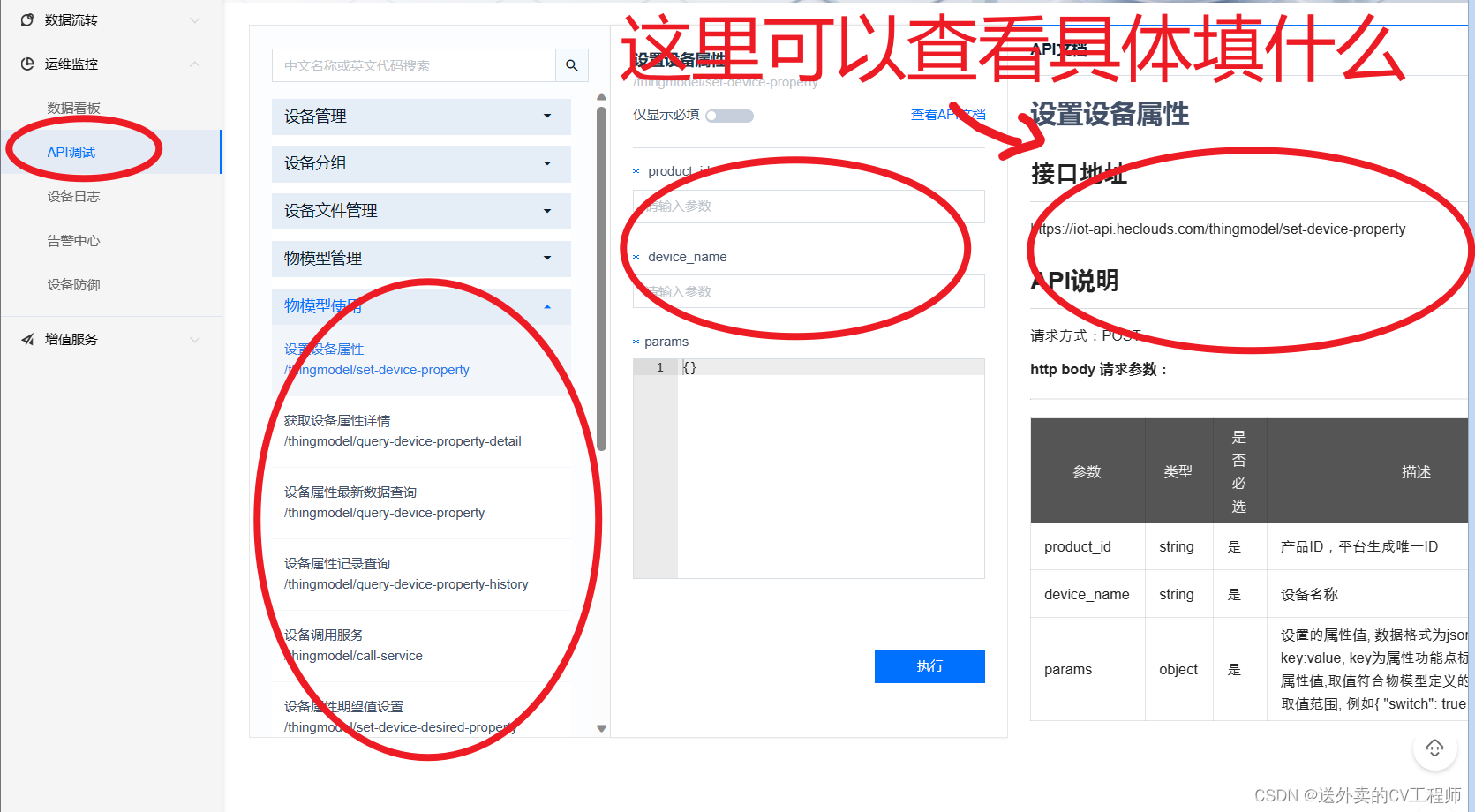The width and height of the screenshot is (1475, 812).
Task: Click the 增值服务 paper-plane icon
Action: coord(27,339)
